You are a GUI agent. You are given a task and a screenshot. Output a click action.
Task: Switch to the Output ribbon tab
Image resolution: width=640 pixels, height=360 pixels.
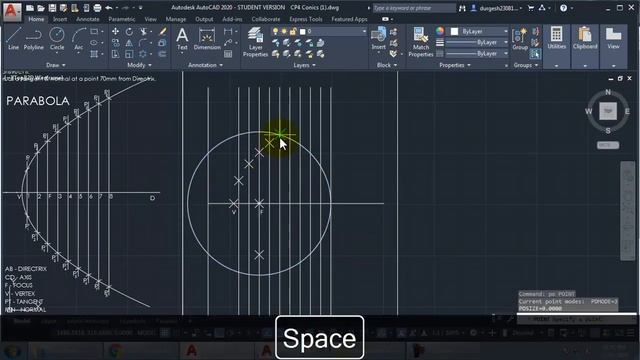point(204,19)
